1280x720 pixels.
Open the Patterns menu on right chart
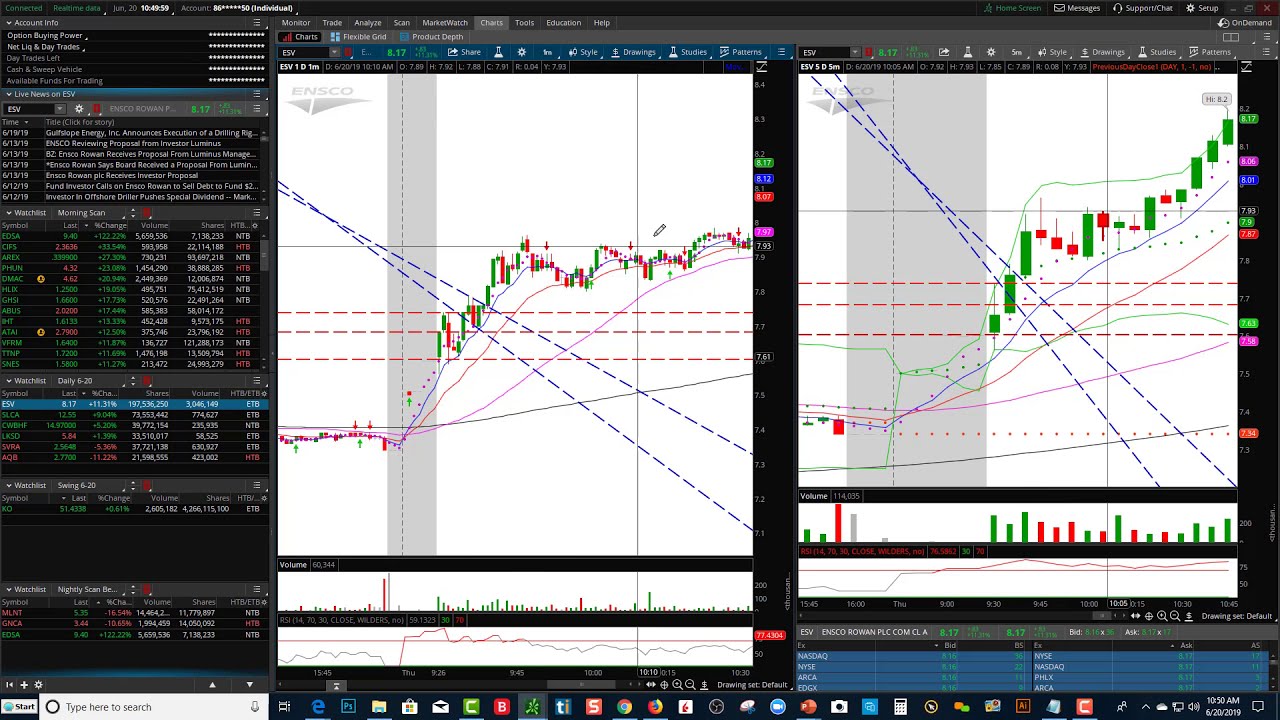[x=1209, y=52]
